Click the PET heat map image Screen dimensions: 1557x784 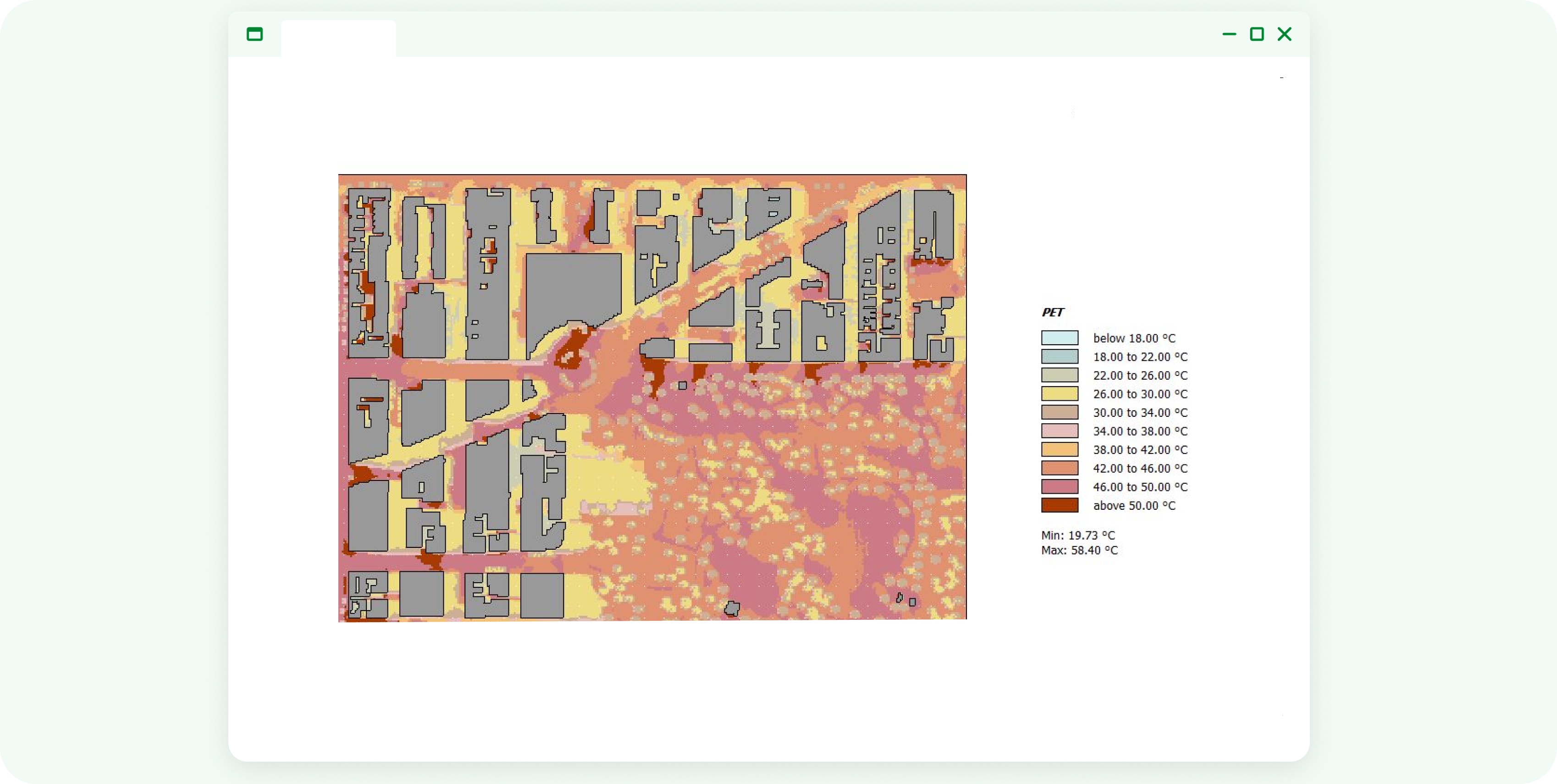coord(652,397)
